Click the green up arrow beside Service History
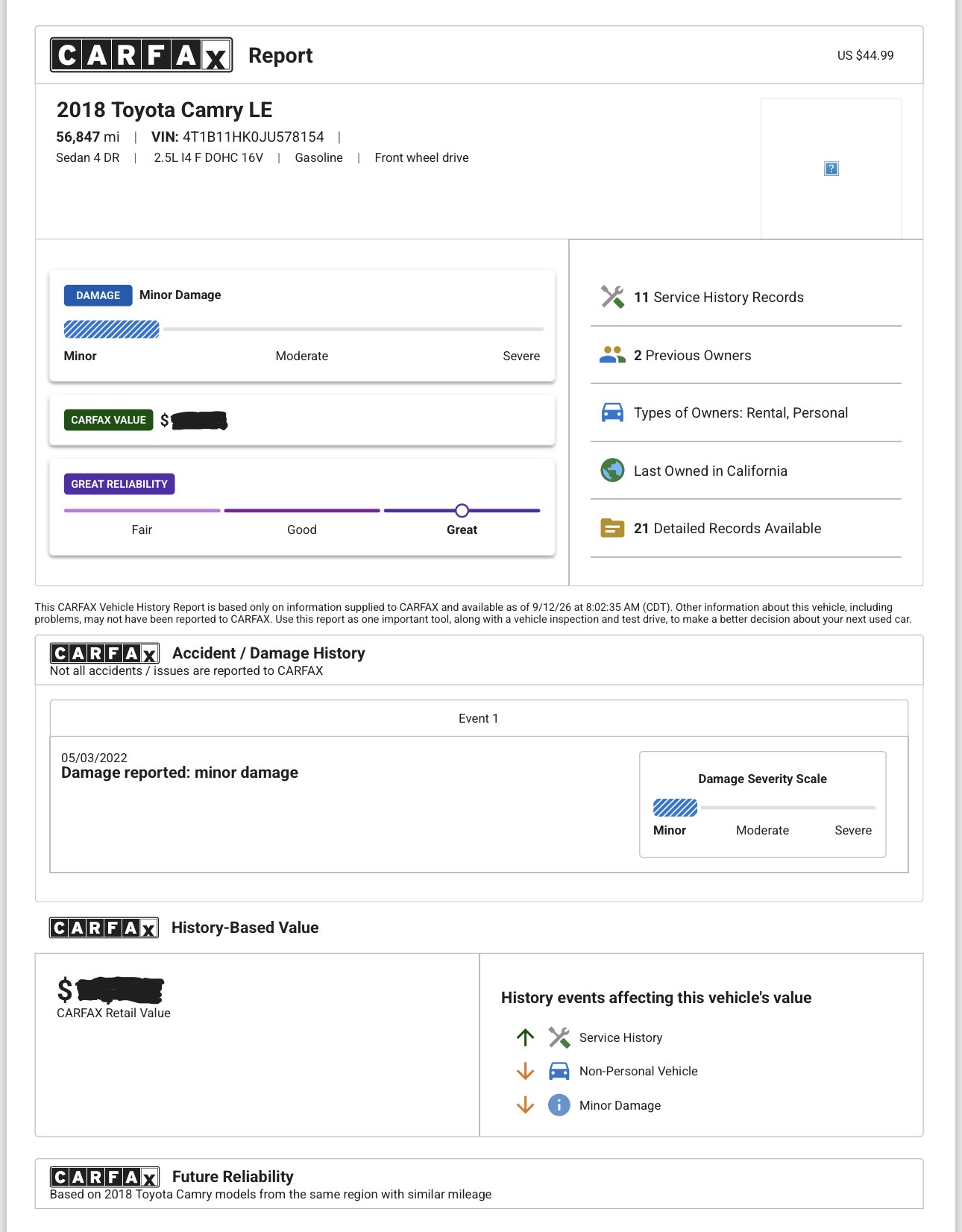Image resolution: width=962 pixels, height=1232 pixels. [526, 1037]
